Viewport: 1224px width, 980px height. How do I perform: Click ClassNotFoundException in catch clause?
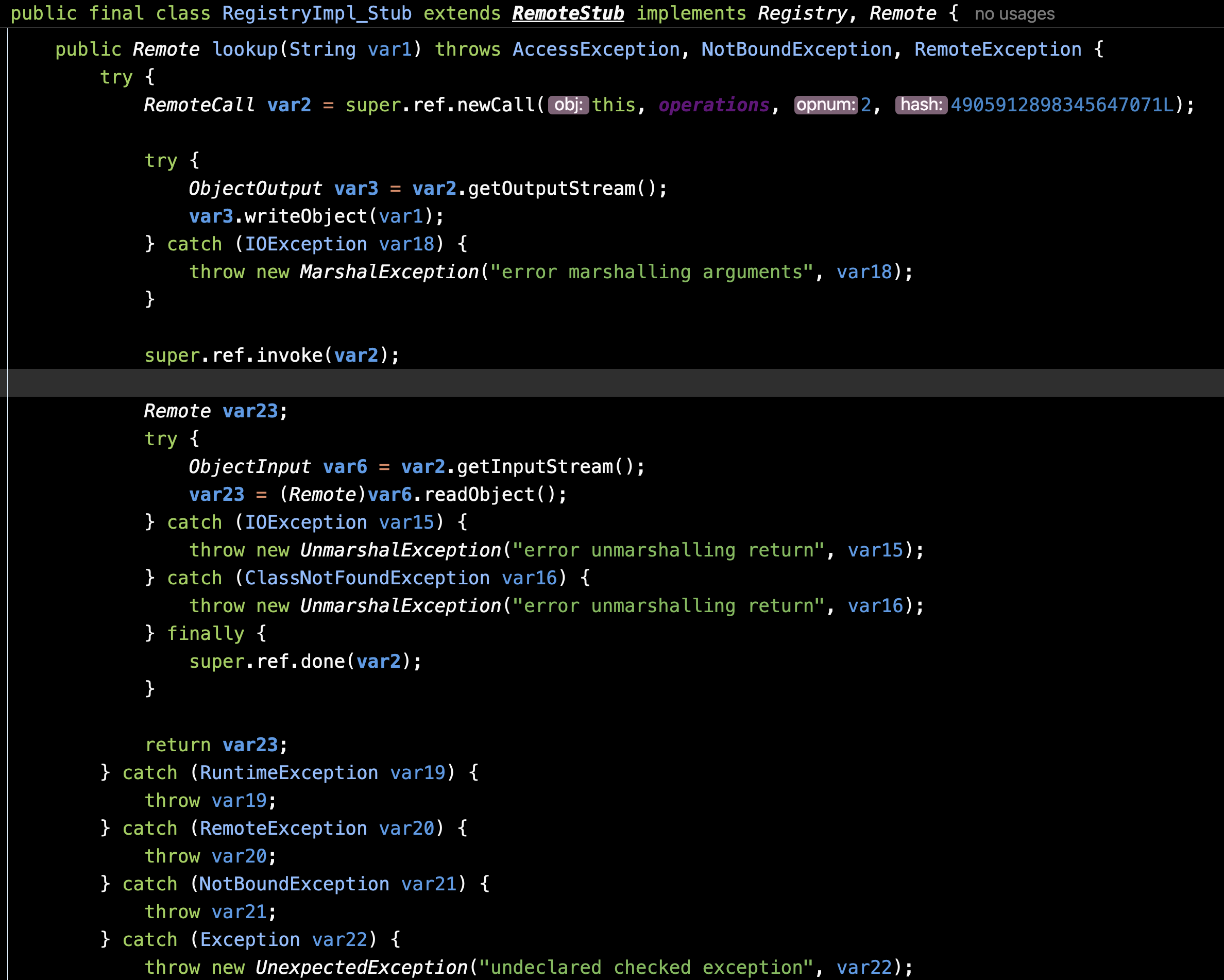tap(367, 578)
